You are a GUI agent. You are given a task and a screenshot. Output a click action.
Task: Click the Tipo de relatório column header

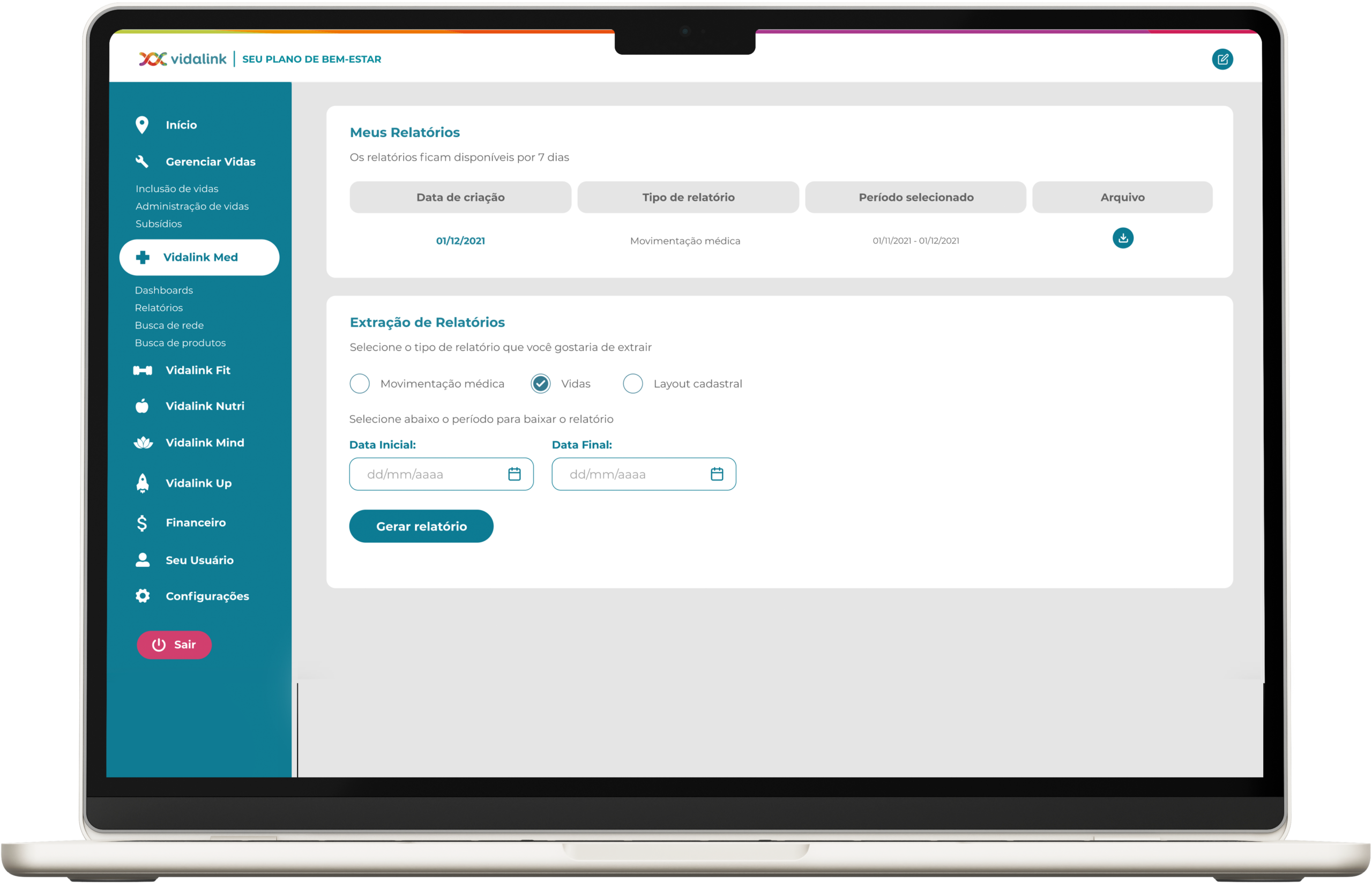tap(688, 197)
